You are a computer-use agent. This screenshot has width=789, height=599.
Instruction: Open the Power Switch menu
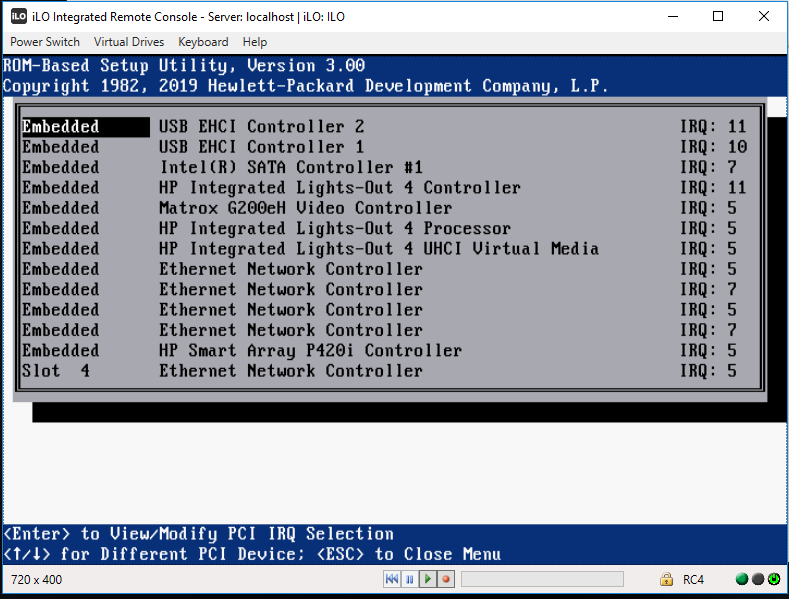coord(45,42)
